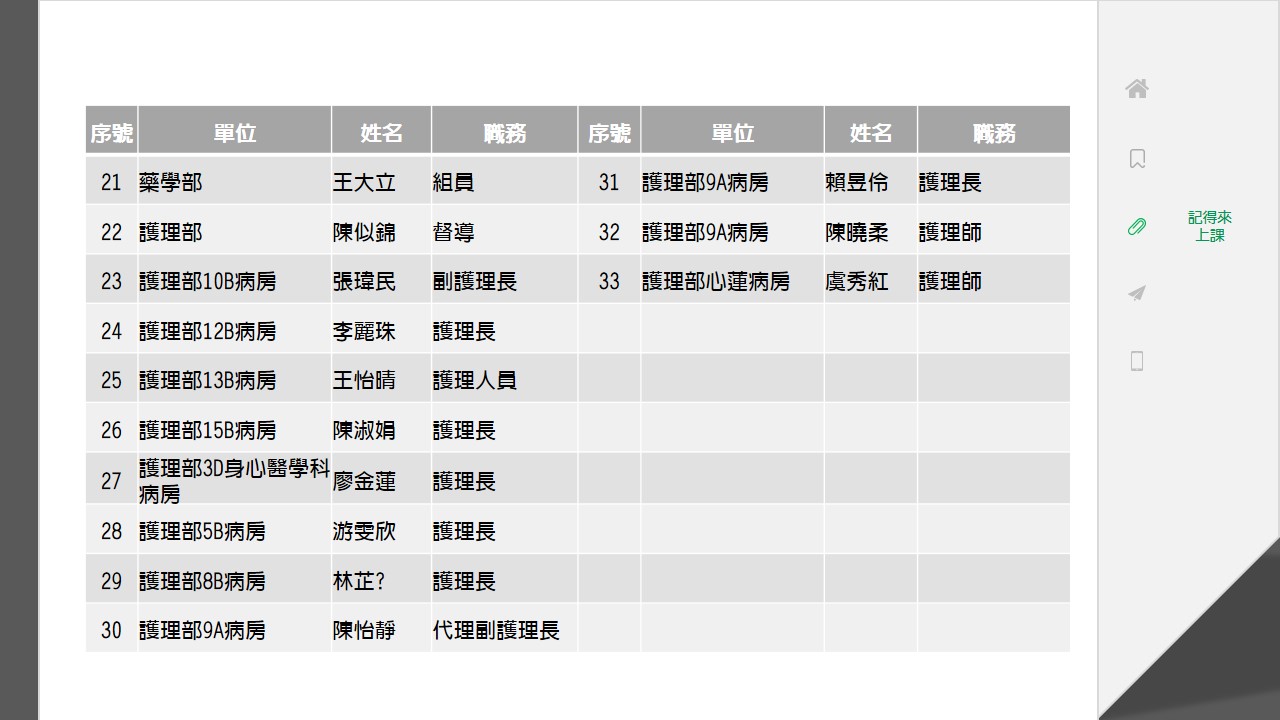Viewport: 1280px width, 720px height.
Task: Select name 陳似錦
Action: [364, 232]
